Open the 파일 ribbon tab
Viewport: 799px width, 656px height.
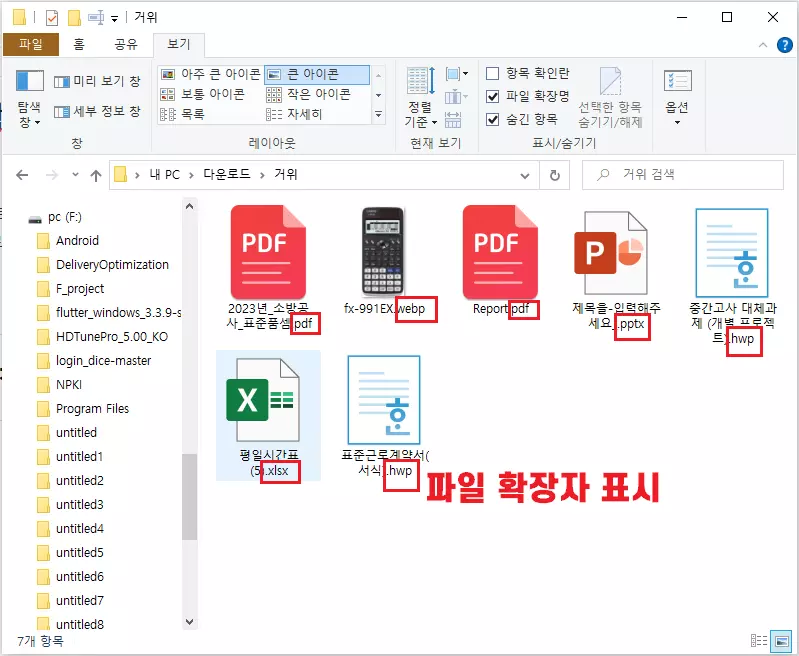tap(31, 44)
